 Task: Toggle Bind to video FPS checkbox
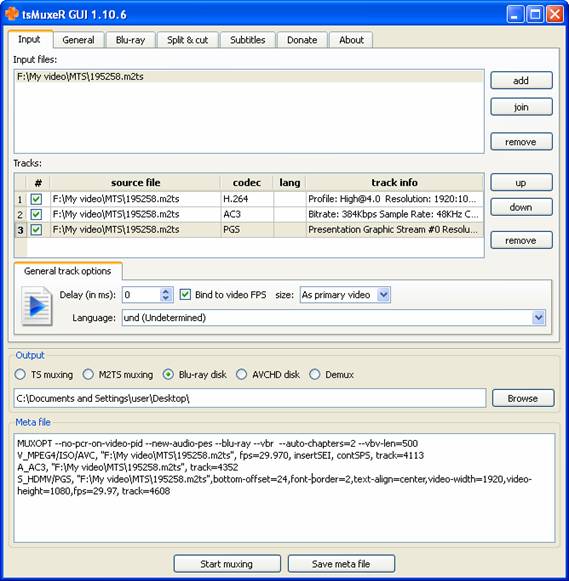pos(185,295)
